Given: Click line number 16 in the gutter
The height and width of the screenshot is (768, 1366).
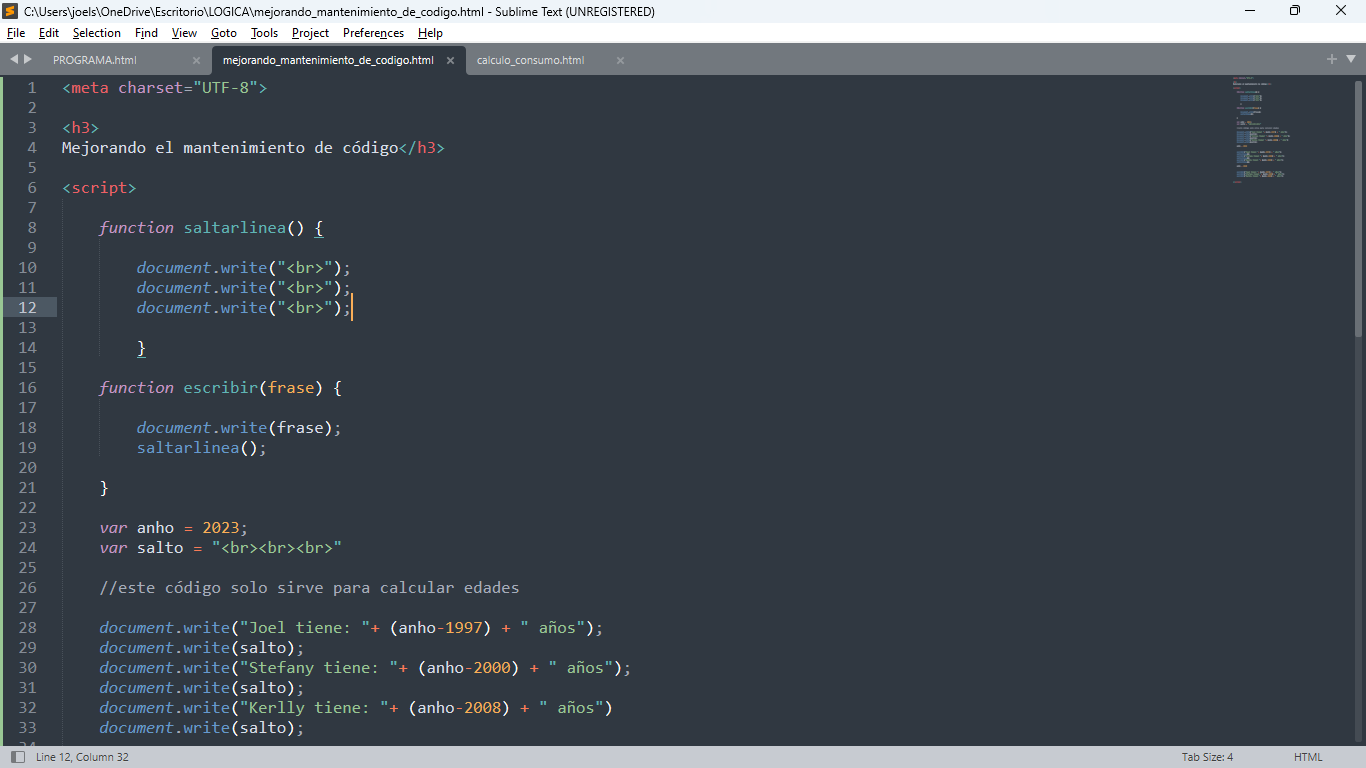Looking at the screenshot, I should point(27,388).
